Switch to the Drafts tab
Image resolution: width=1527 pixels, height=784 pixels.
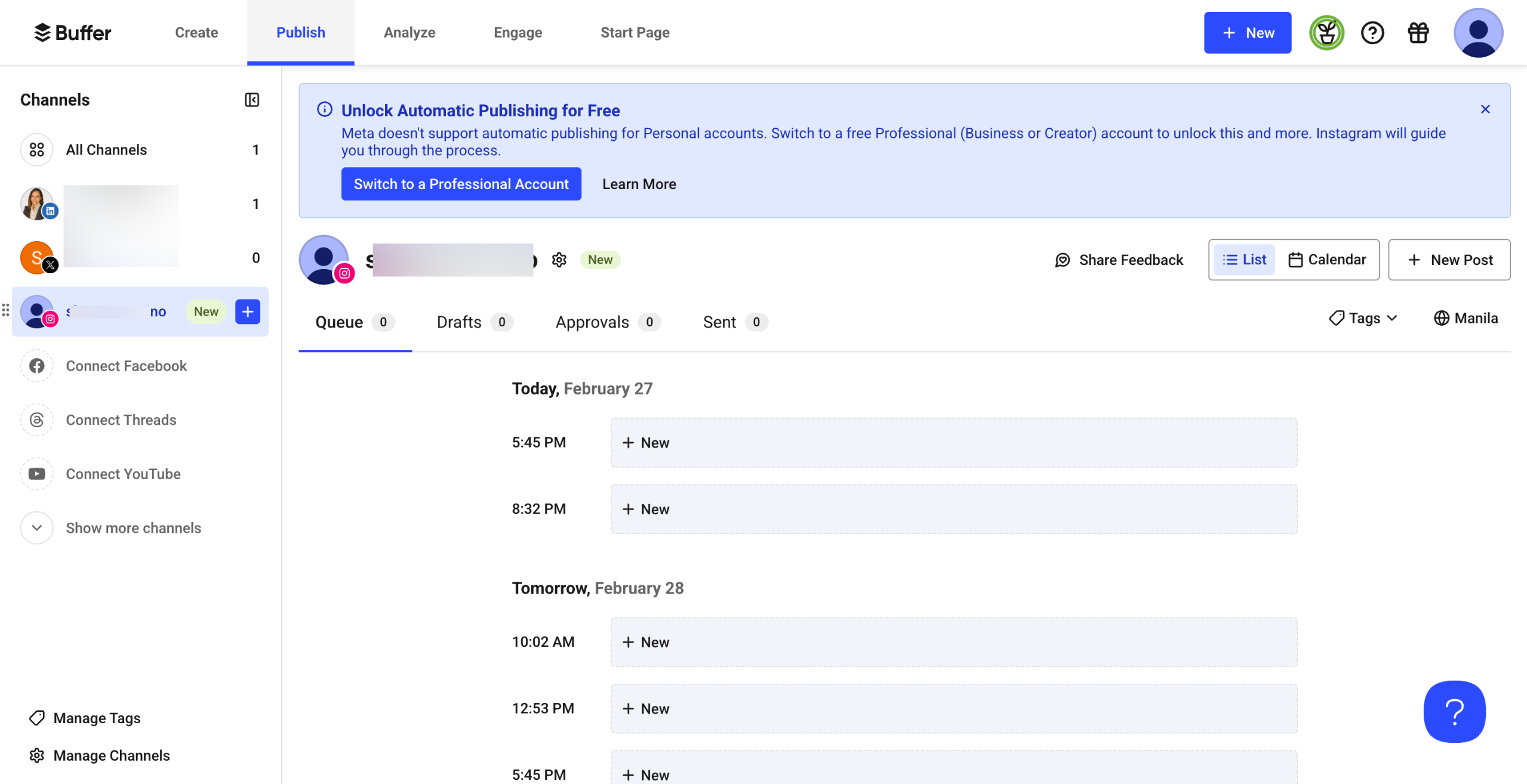[x=458, y=322]
